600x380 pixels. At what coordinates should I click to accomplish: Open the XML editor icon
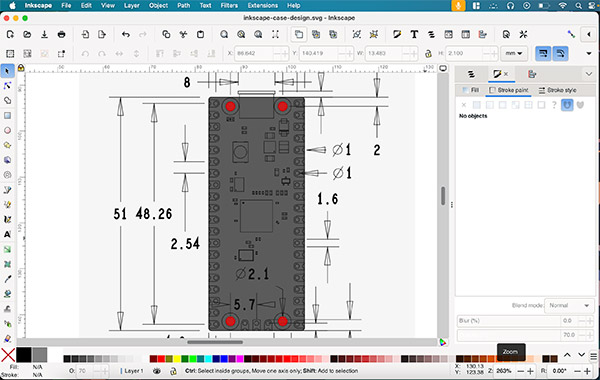tap(448, 34)
